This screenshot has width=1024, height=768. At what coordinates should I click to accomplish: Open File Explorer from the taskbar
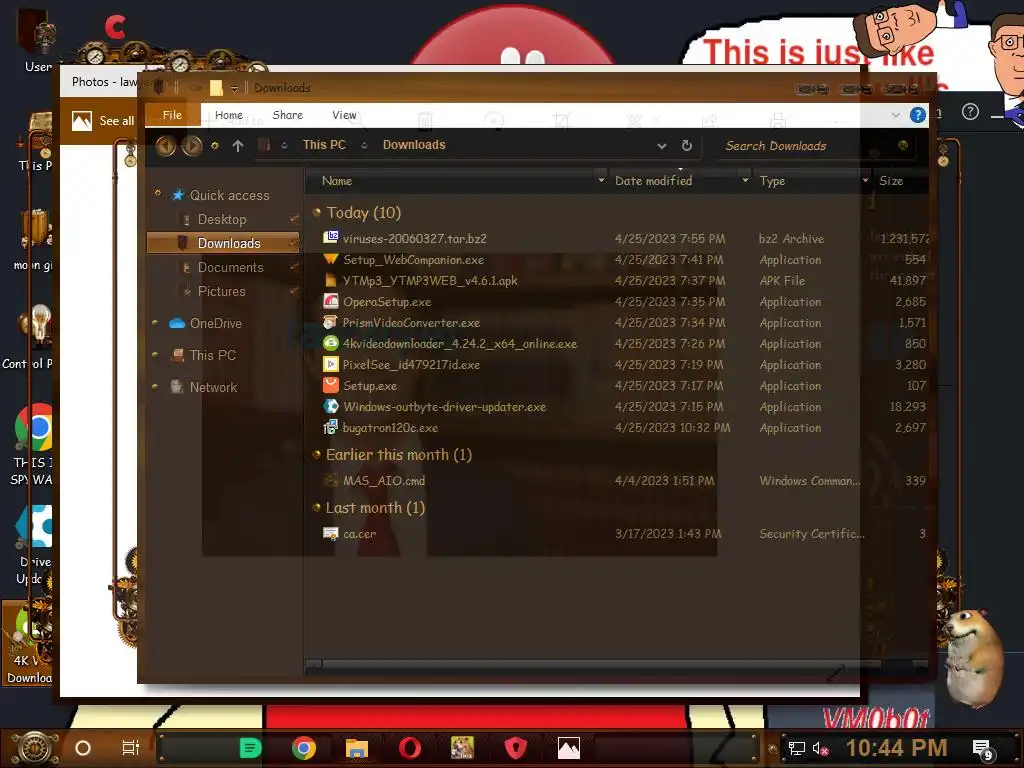coord(357,748)
